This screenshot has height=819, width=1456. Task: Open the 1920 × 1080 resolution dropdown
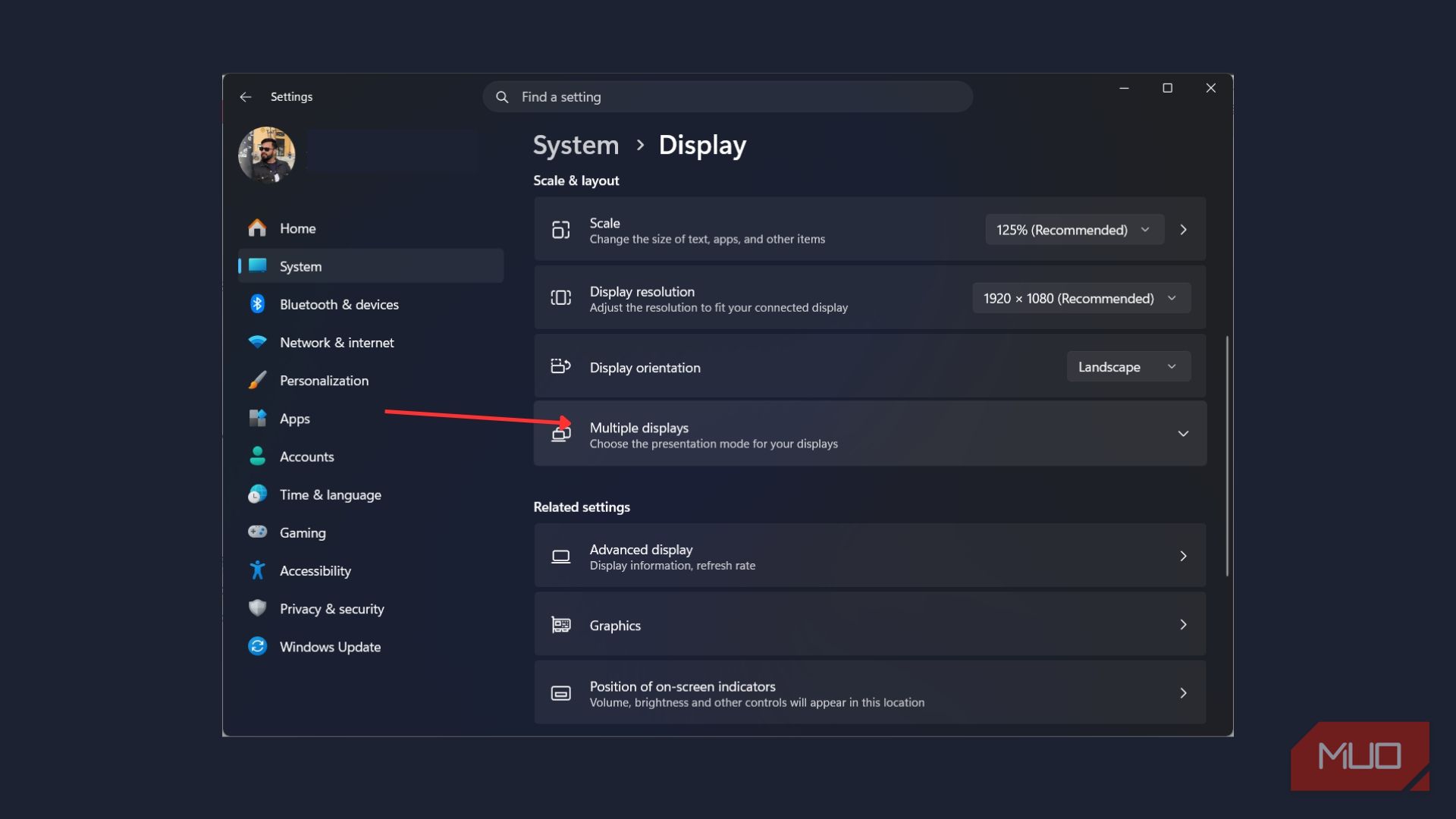1081,298
